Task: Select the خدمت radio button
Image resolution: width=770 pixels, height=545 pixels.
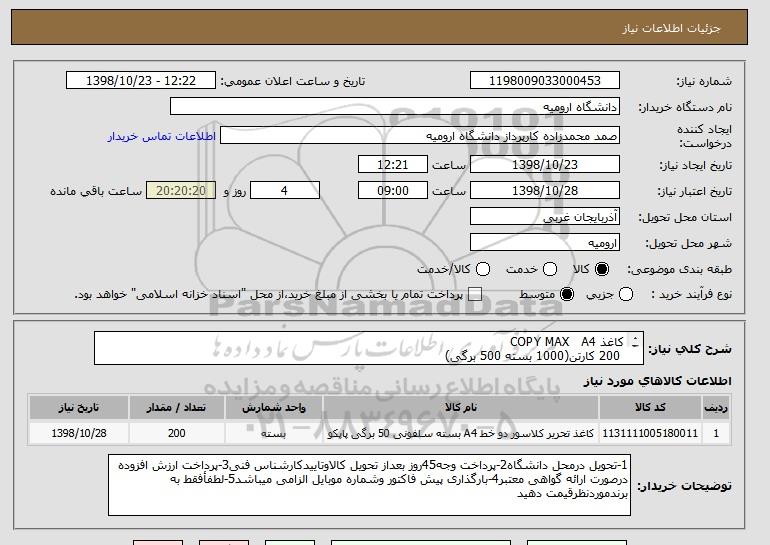Action: pos(550,269)
